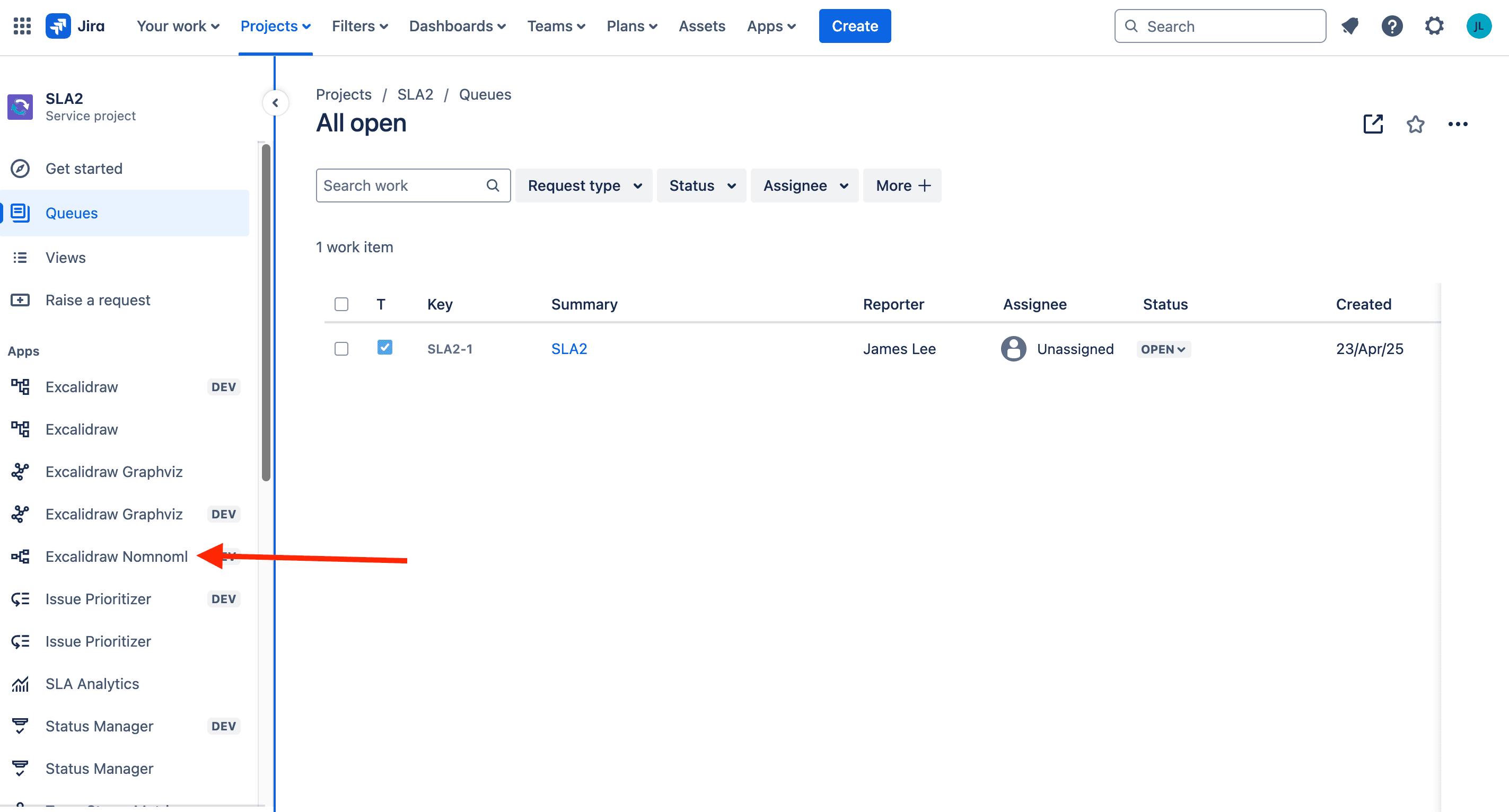This screenshot has height=812, width=1509.
Task: Click the Get started compass icon
Action: click(21, 169)
